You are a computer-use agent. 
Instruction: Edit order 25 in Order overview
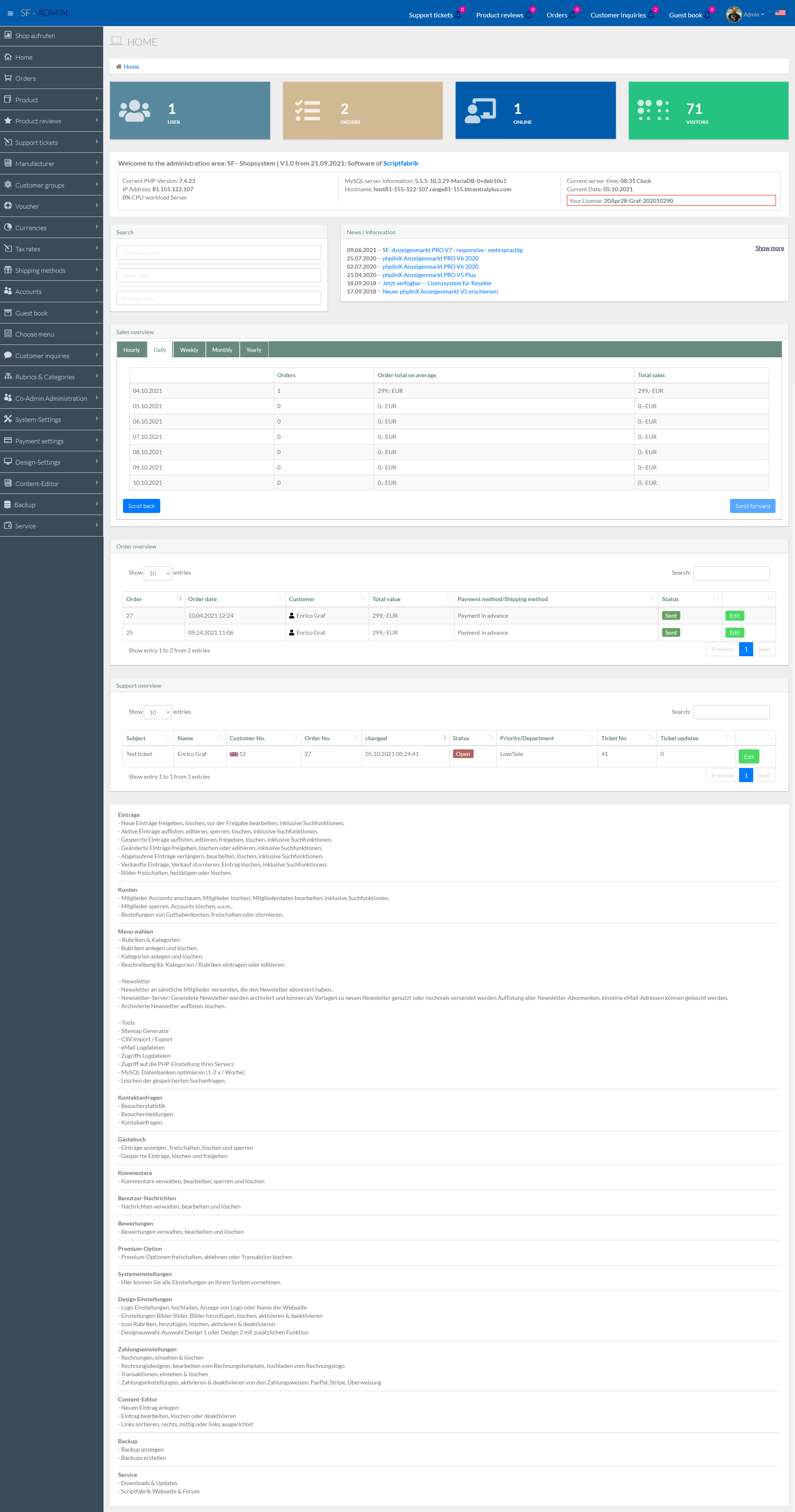coord(735,633)
